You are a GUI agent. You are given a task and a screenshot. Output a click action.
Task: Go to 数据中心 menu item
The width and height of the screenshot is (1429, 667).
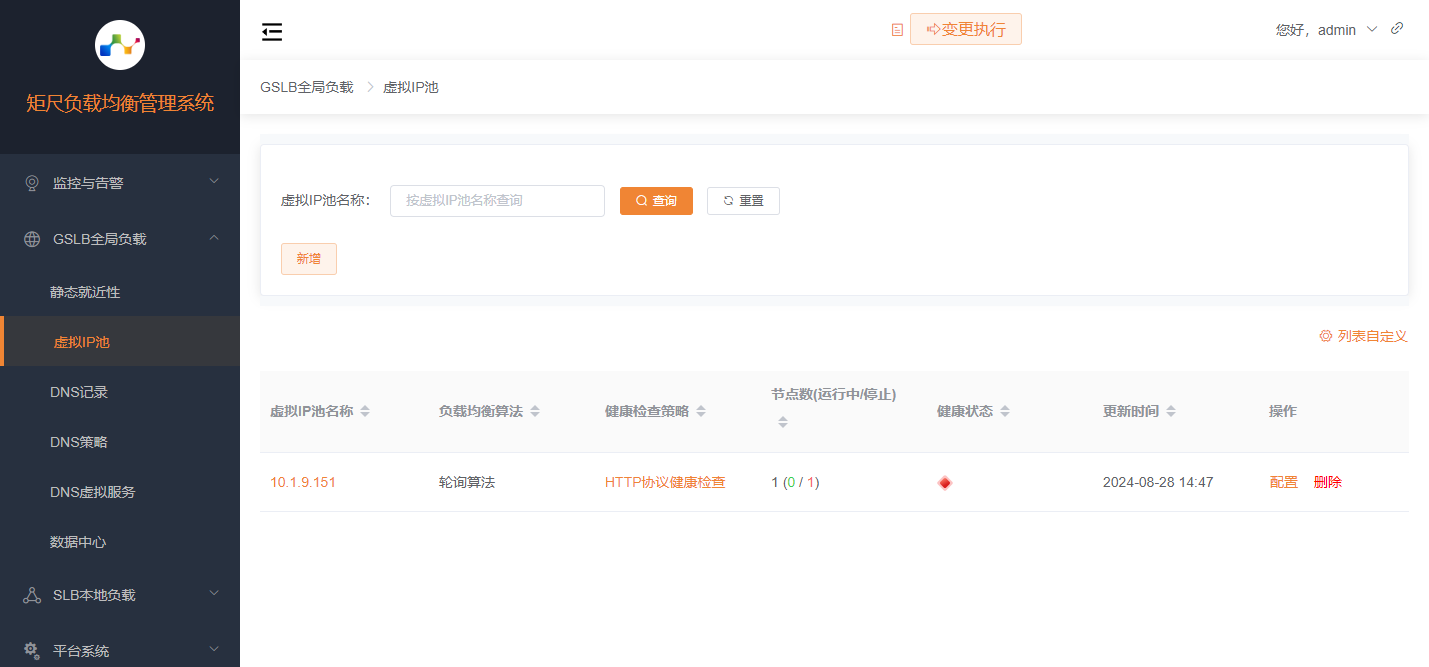click(x=78, y=542)
